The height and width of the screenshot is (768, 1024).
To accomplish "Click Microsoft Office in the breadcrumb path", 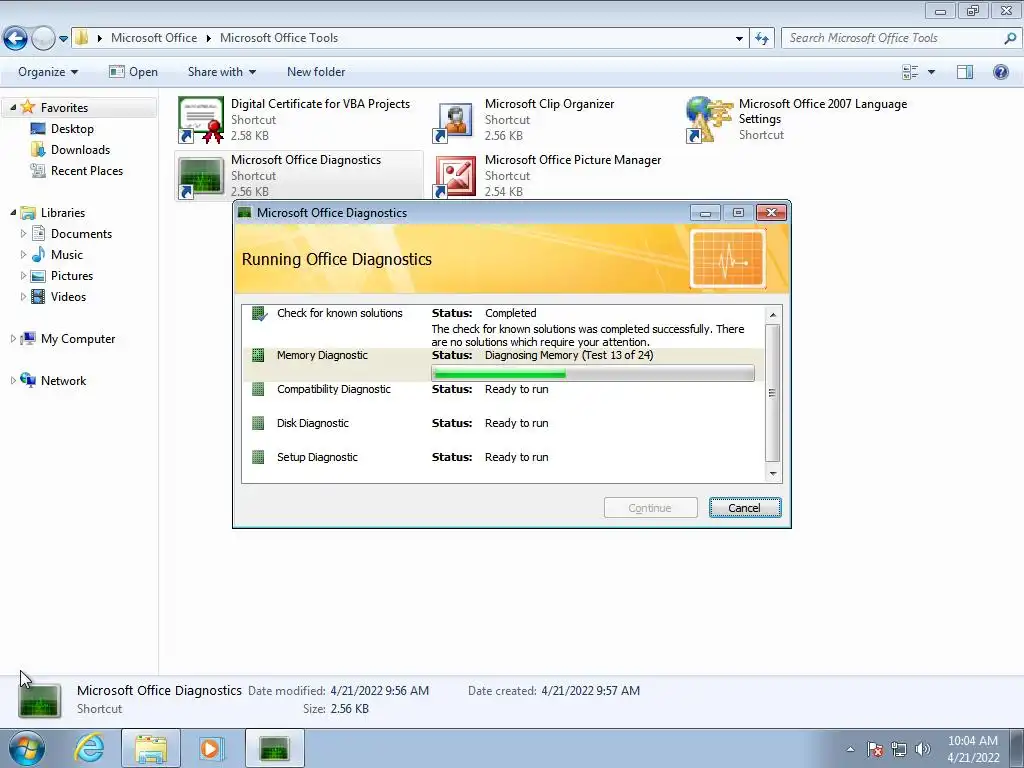I will click(154, 38).
